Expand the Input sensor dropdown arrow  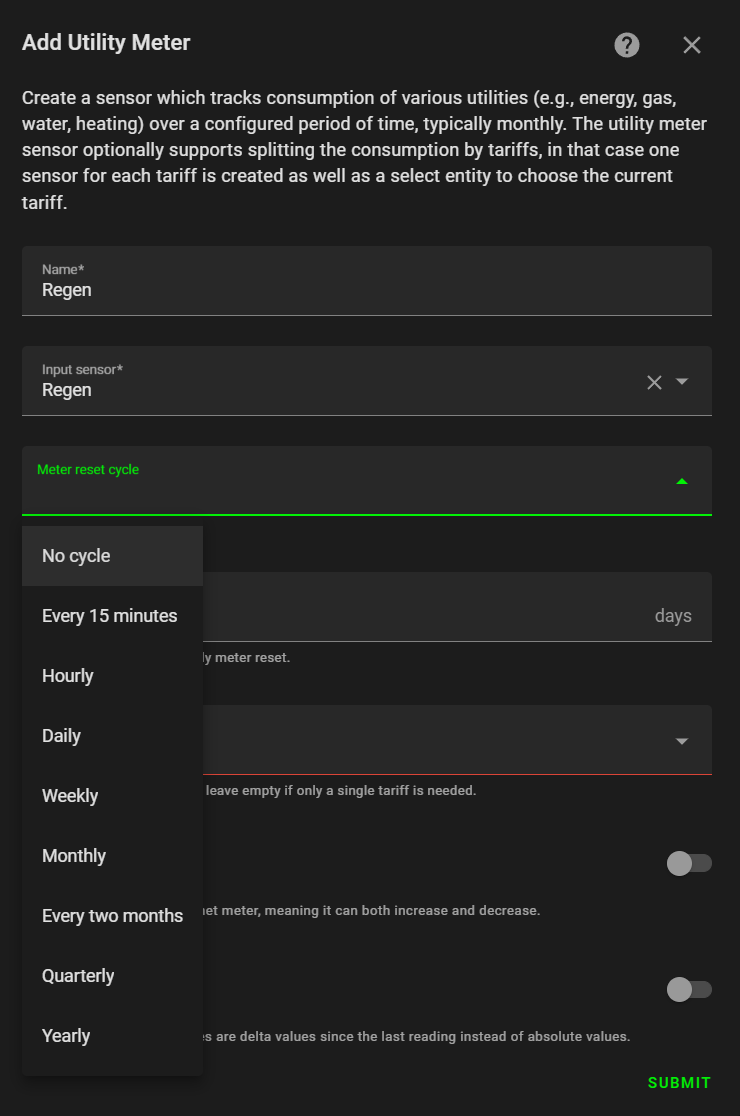coord(682,381)
